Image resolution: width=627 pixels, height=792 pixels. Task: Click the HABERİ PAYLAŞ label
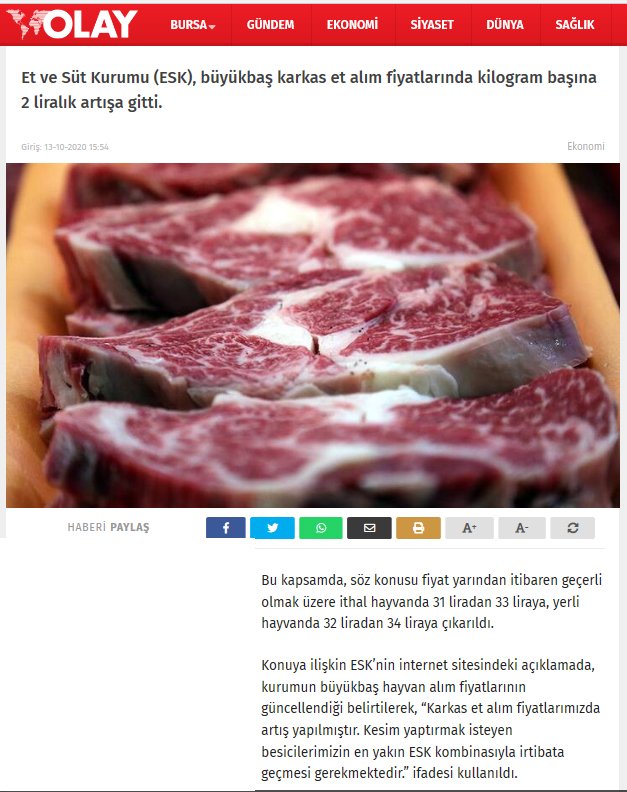[x=108, y=527]
